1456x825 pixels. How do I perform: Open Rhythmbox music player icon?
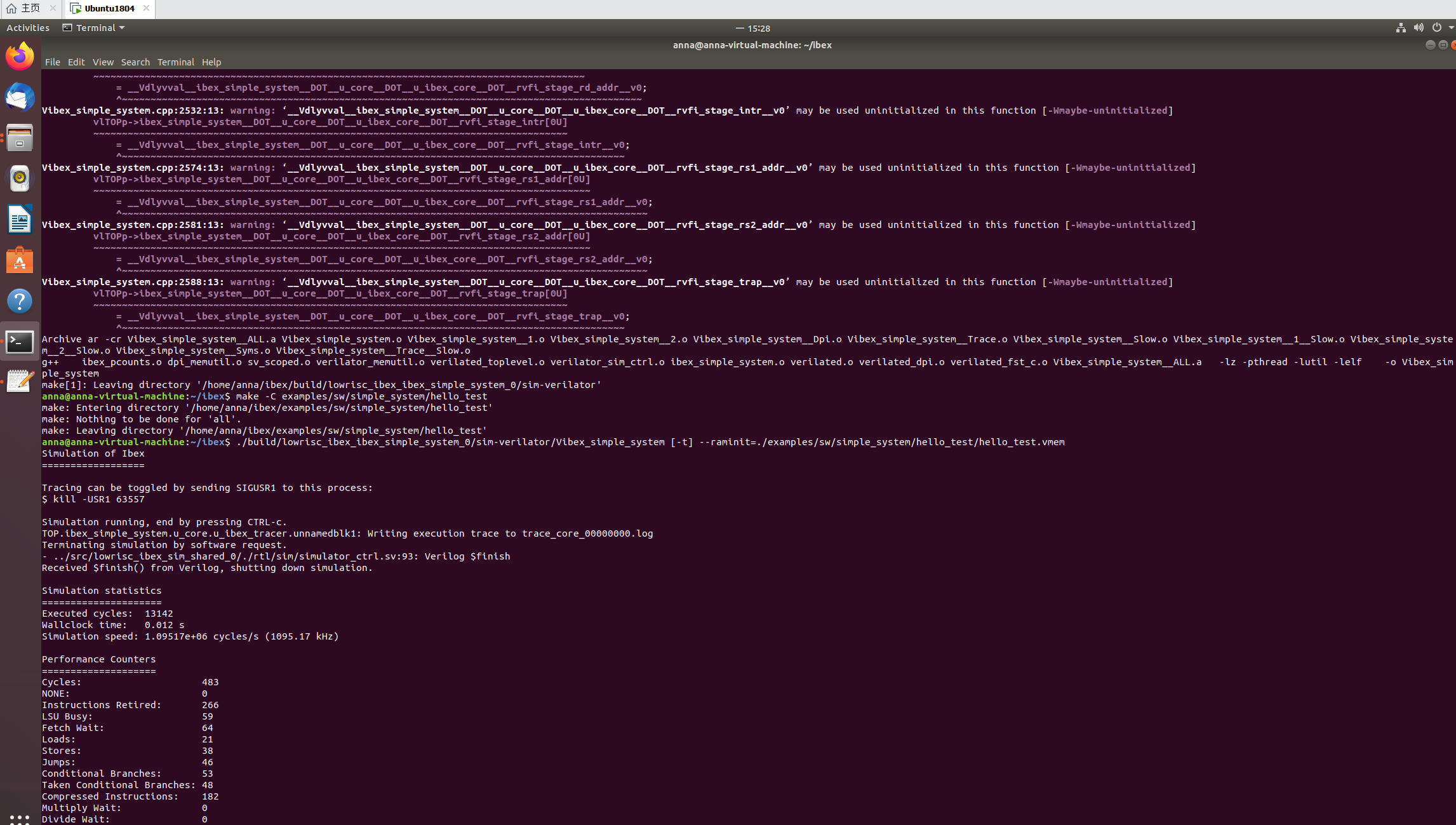20,178
